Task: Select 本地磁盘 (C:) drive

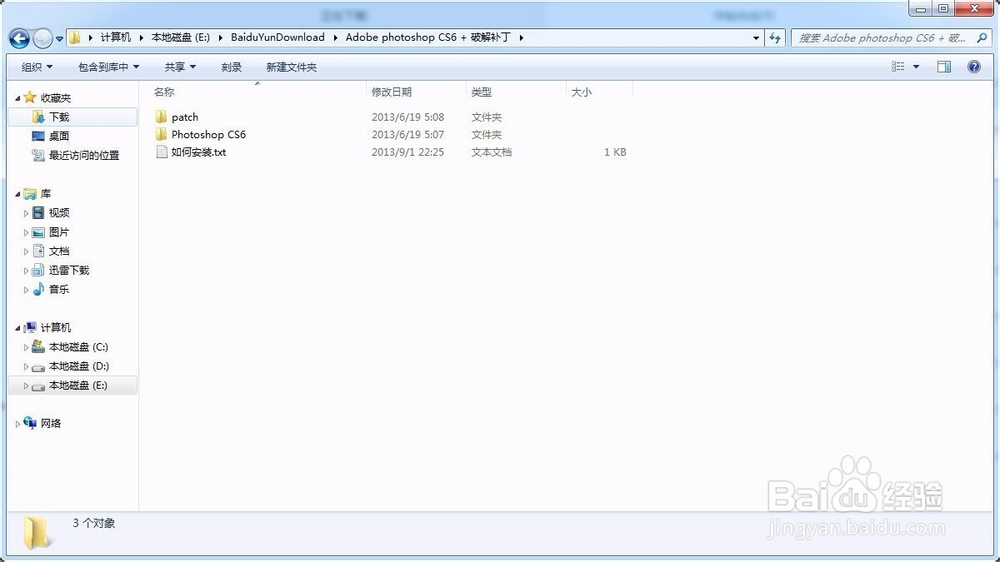Action: (x=78, y=347)
